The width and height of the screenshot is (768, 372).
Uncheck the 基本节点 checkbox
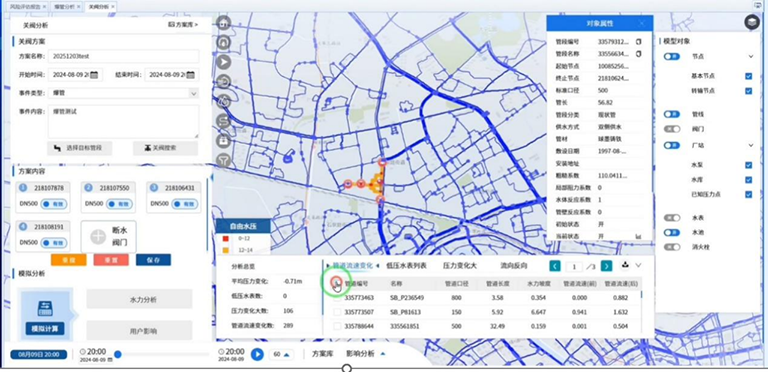[x=748, y=76]
